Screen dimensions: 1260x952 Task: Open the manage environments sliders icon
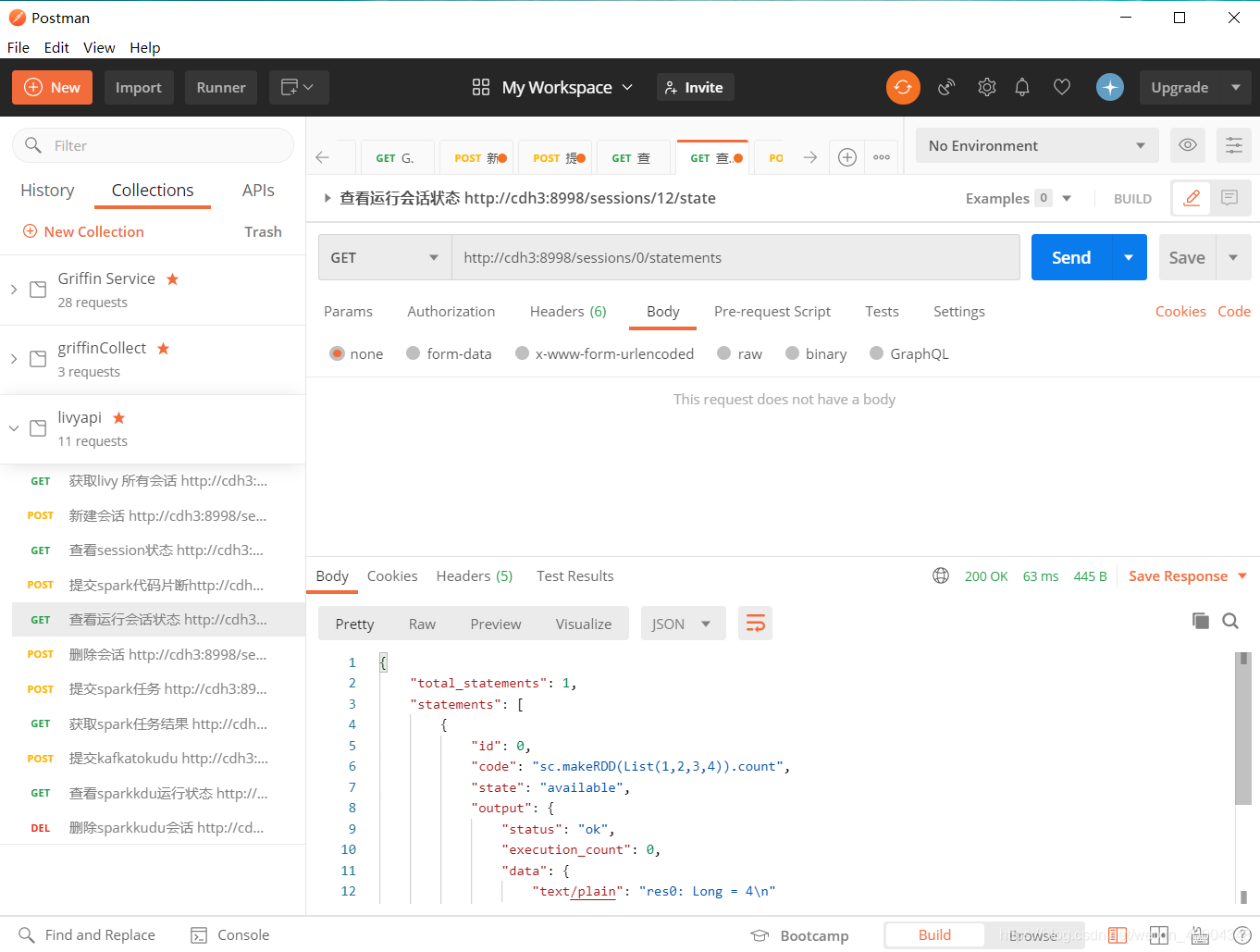coord(1234,145)
